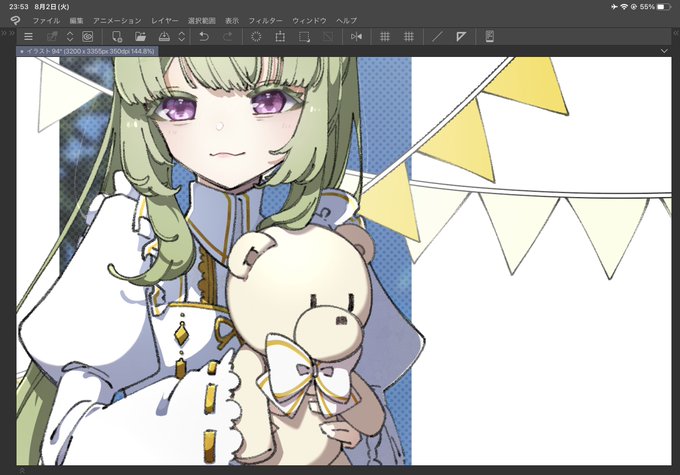
Task: Tap the 8月2日(火) date text
Action: click(x=52, y=7)
